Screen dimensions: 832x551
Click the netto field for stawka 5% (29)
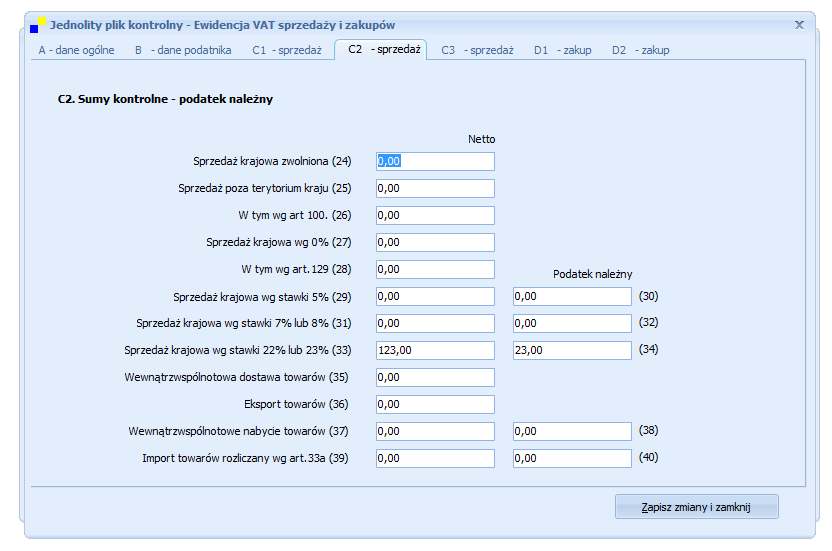click(435, 297)
